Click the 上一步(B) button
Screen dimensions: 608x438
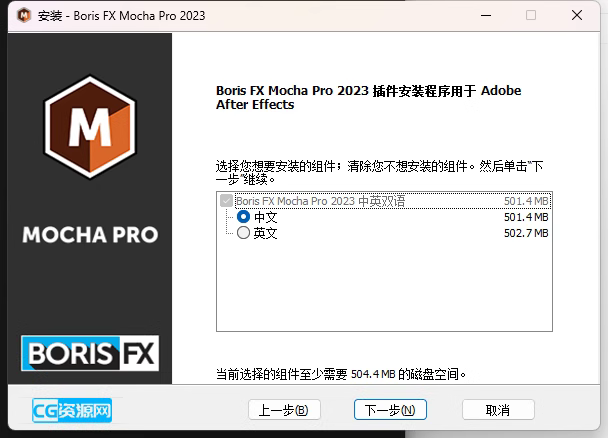(284, 410)
